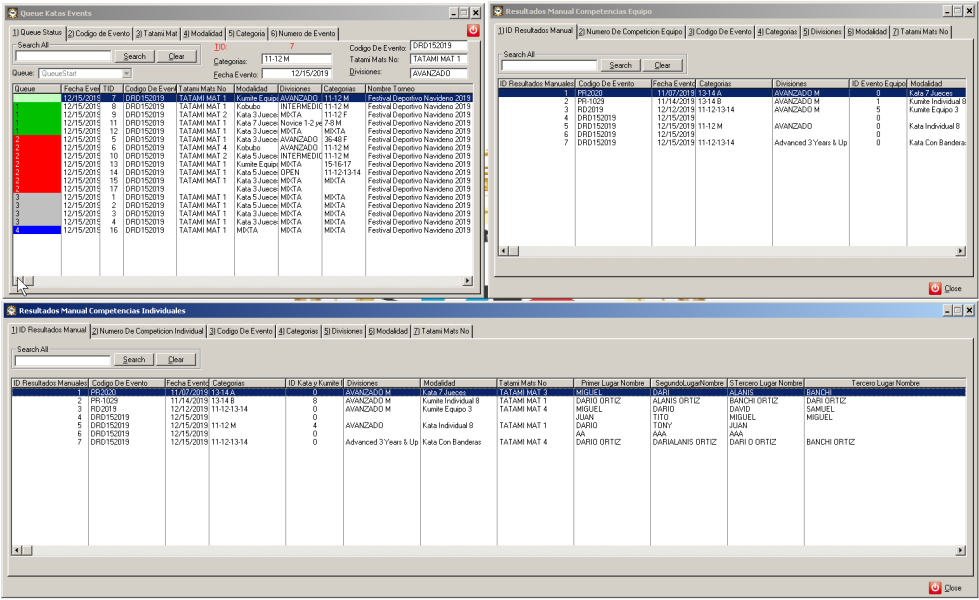
Task: Click Primer Lugar Nombre column header
Action: tap(612, 383)
